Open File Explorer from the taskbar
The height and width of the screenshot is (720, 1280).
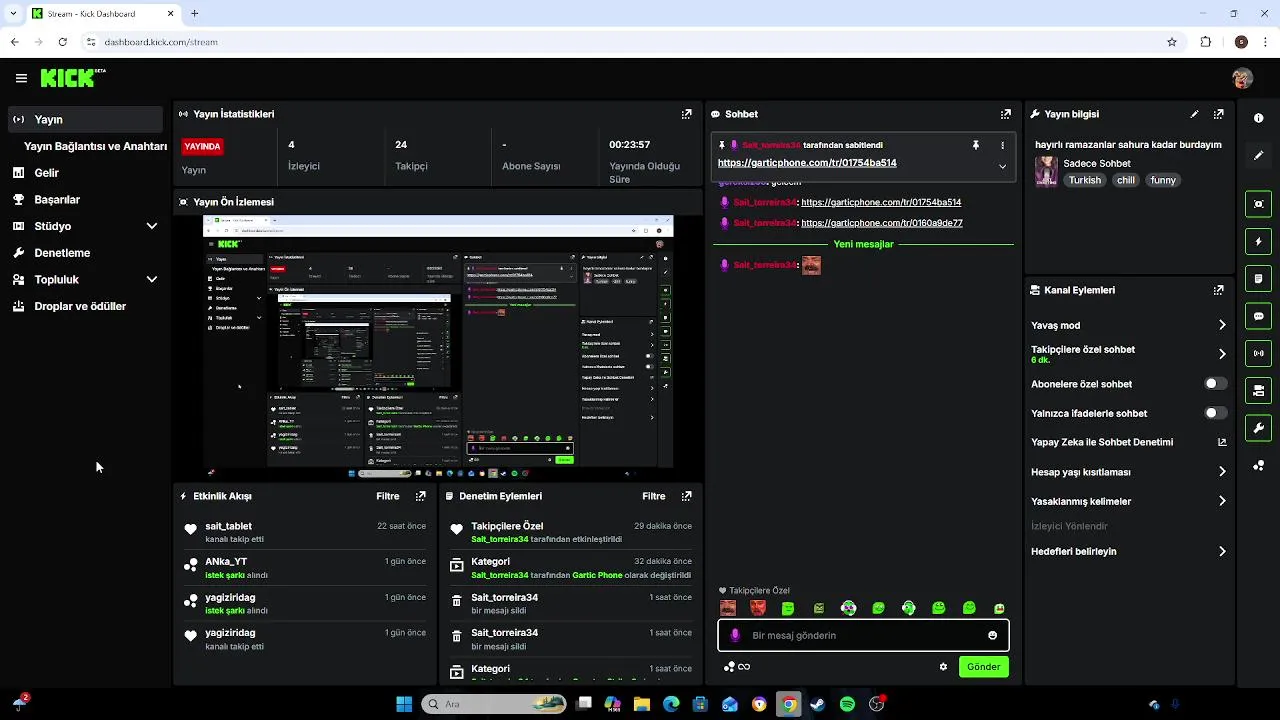click(642, 704)
